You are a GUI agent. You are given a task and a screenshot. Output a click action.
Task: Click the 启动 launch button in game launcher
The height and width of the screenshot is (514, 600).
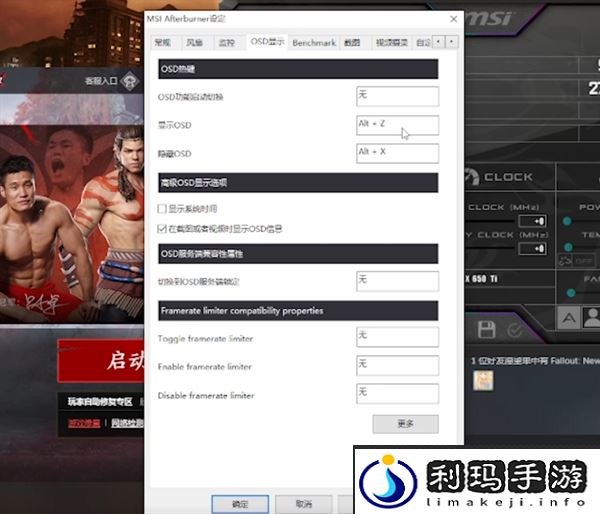coord(101,361)
